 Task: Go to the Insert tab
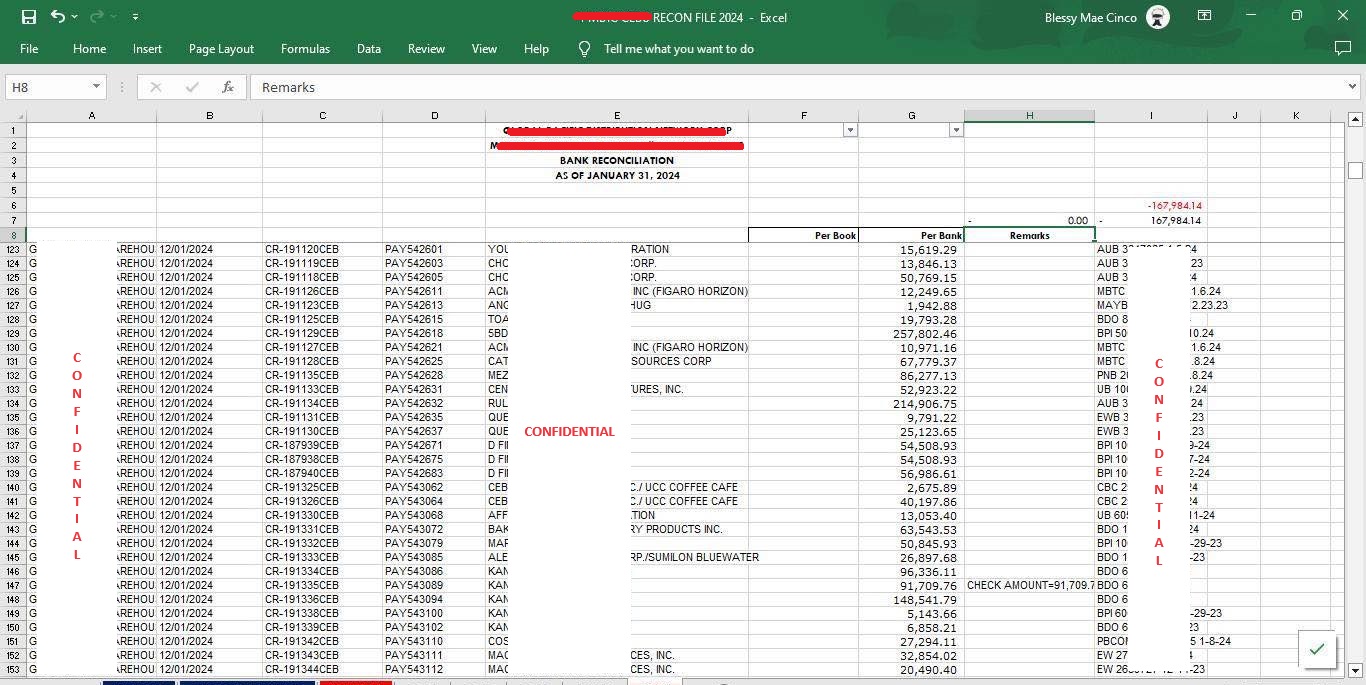(x=147, y=48)
